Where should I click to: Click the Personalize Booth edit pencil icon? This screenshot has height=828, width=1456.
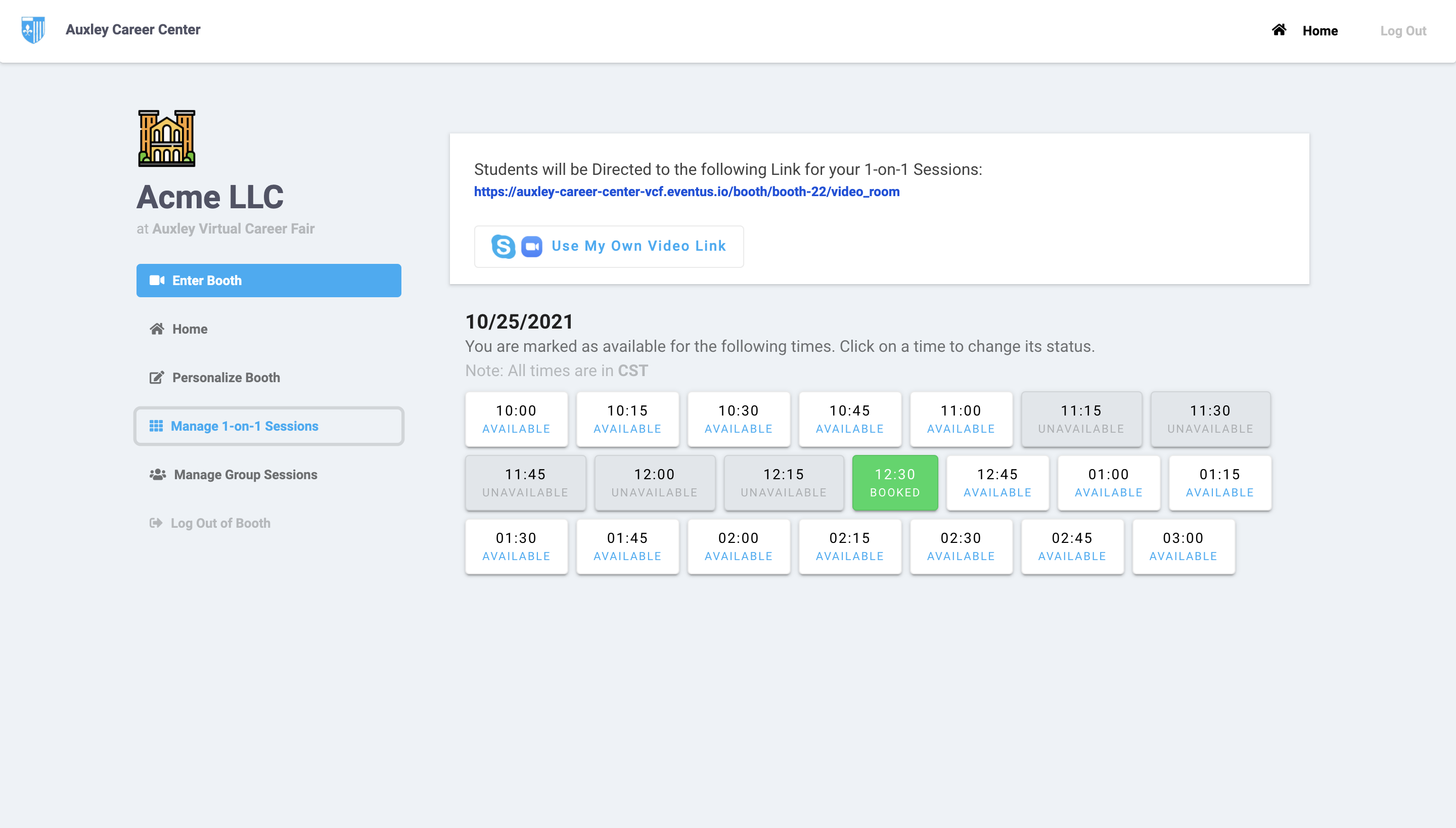click(x=157, y=377)
